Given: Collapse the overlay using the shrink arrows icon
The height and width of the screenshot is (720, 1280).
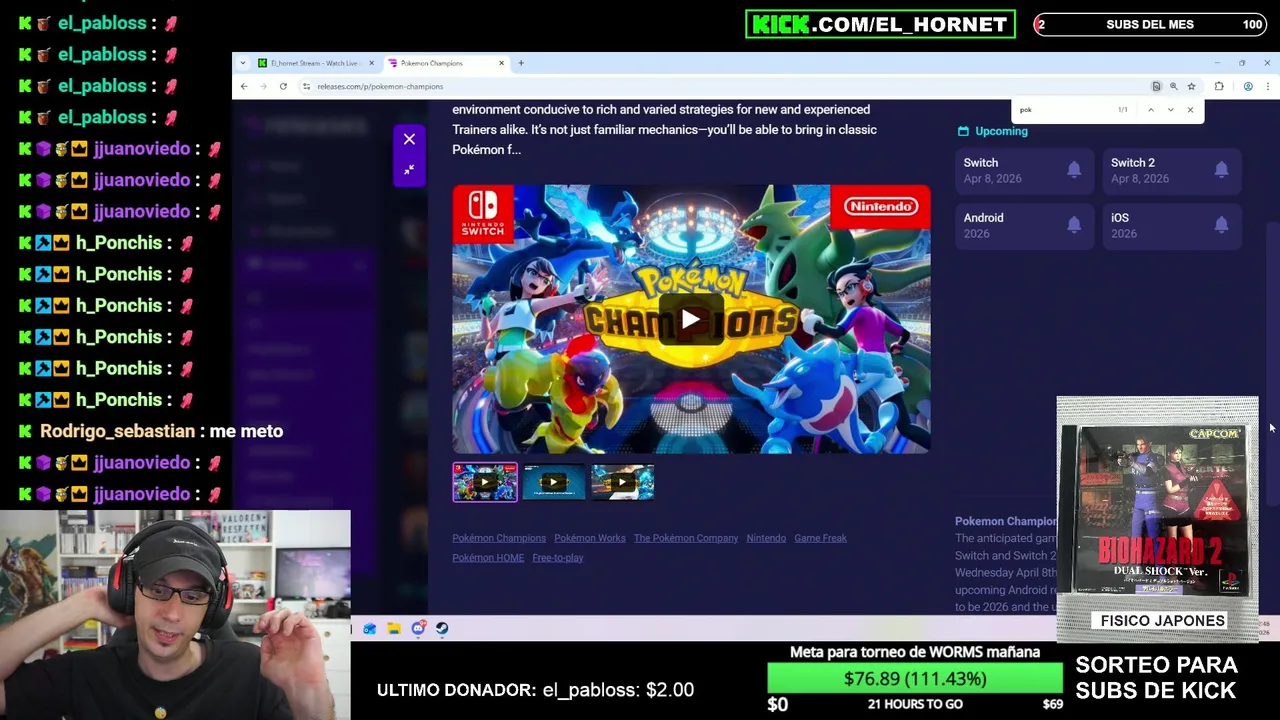Looking at the screenshot, I should (409, 170).
